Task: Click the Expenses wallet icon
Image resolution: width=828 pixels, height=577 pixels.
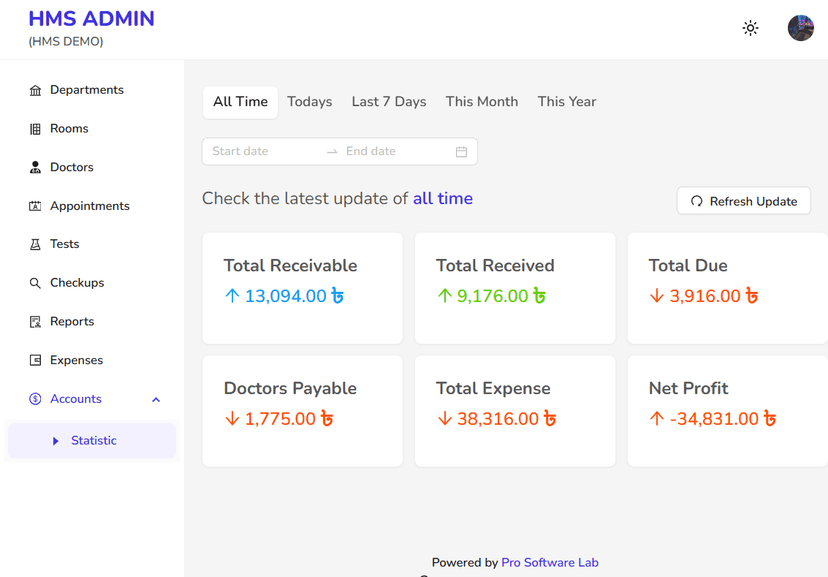Action: (35, 360)
